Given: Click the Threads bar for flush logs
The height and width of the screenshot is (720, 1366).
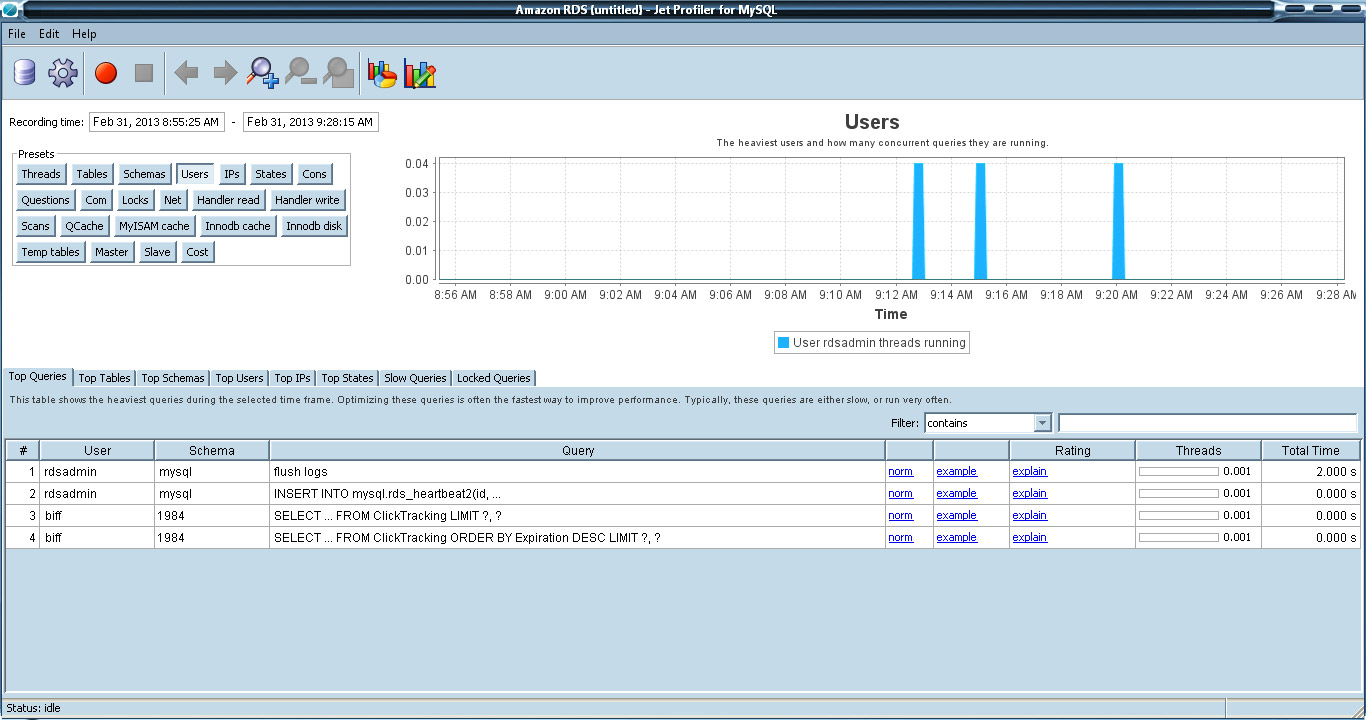Looking at the screenshot, I should [x=1179, y=471].
